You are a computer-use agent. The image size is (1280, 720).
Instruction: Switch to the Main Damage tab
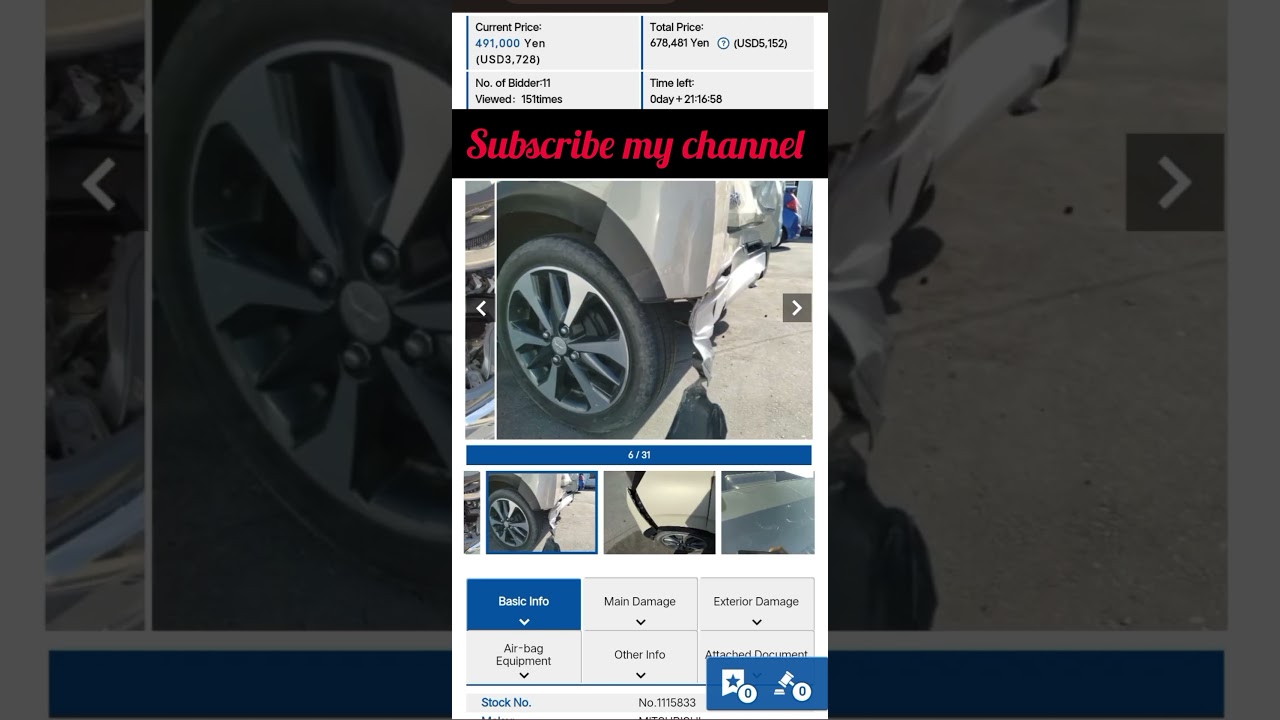(640, 604)
